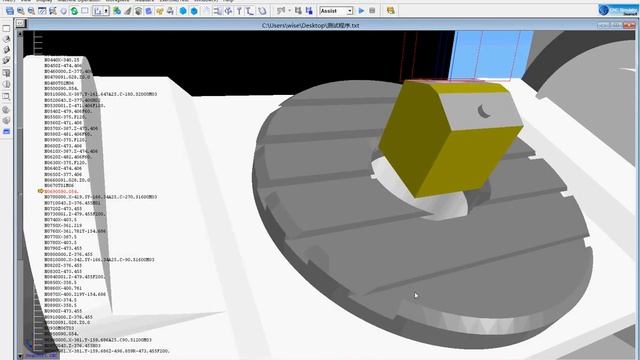Screen dimensions: 640x360
Task: Click the yellow folder icon after stop button
Action: tap(391, 11)
